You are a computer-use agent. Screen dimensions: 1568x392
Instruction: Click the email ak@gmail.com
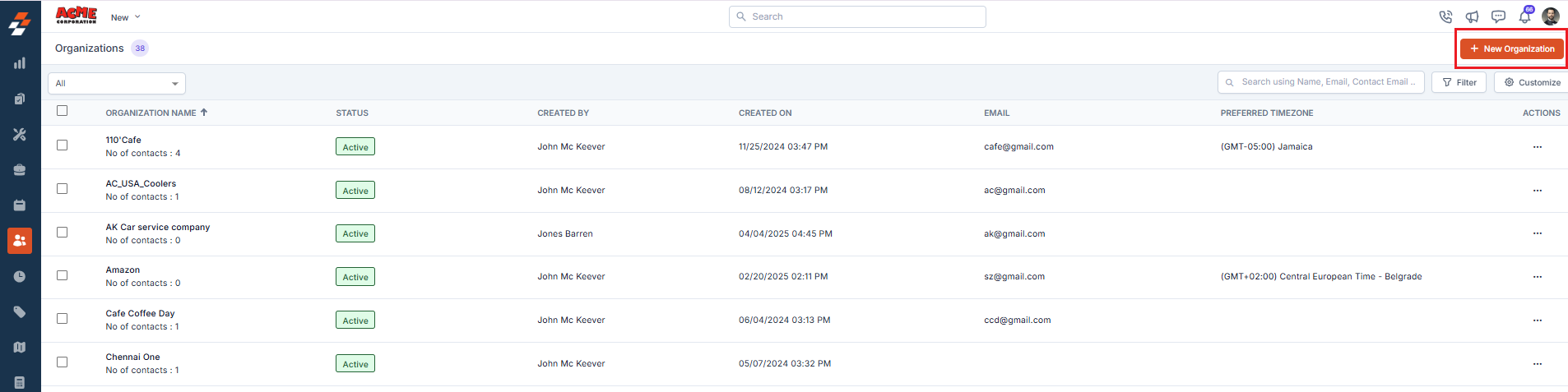[x=1014, y=233]
